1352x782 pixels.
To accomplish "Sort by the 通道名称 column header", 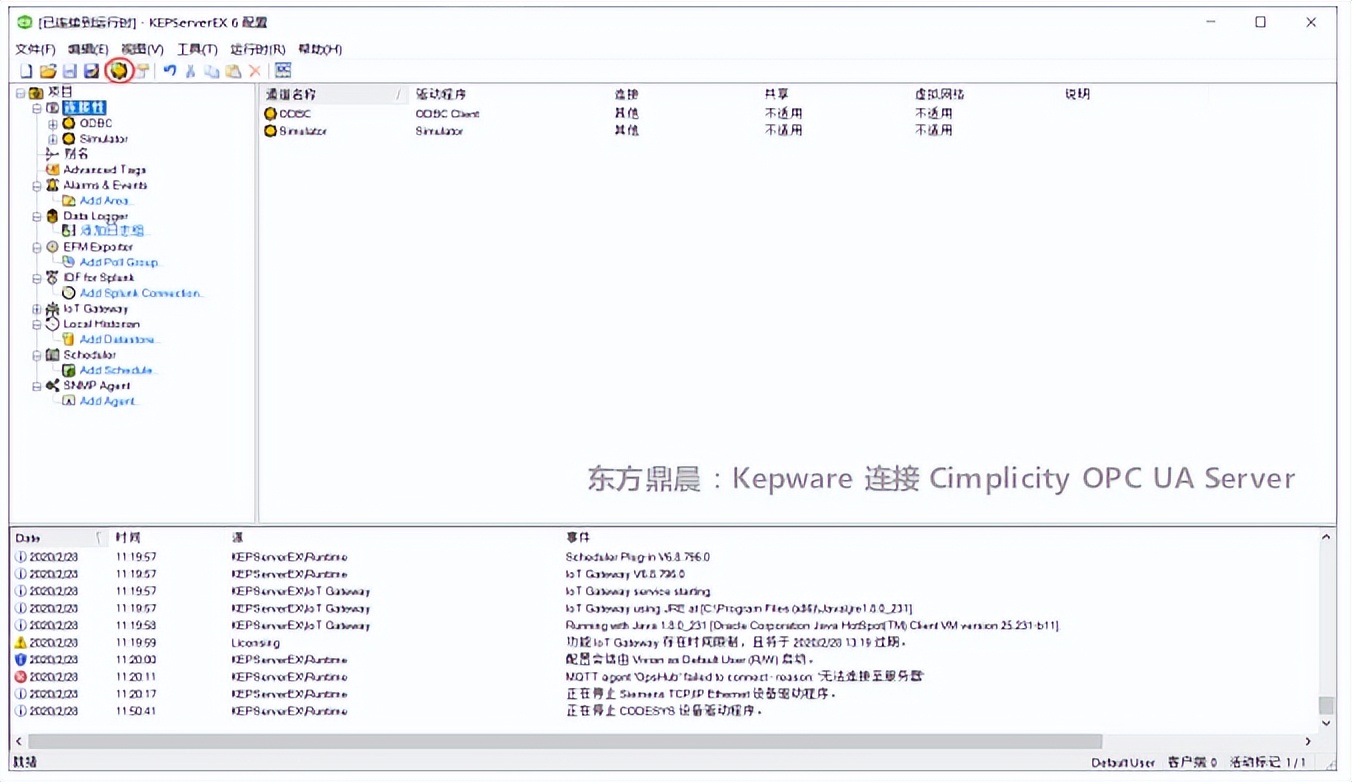I will point(334,94).
